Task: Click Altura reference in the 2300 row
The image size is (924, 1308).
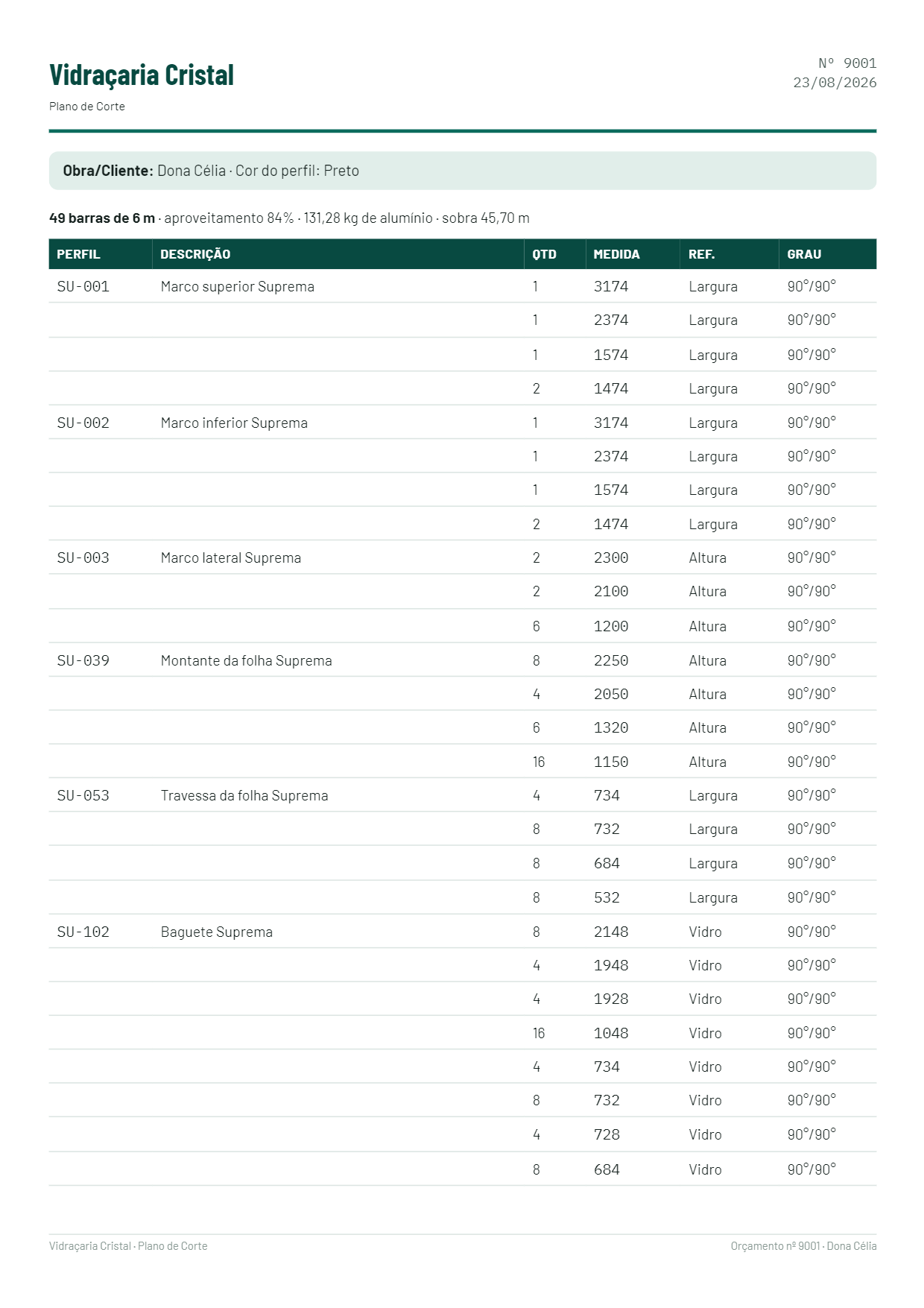Action: pos(707,557)
